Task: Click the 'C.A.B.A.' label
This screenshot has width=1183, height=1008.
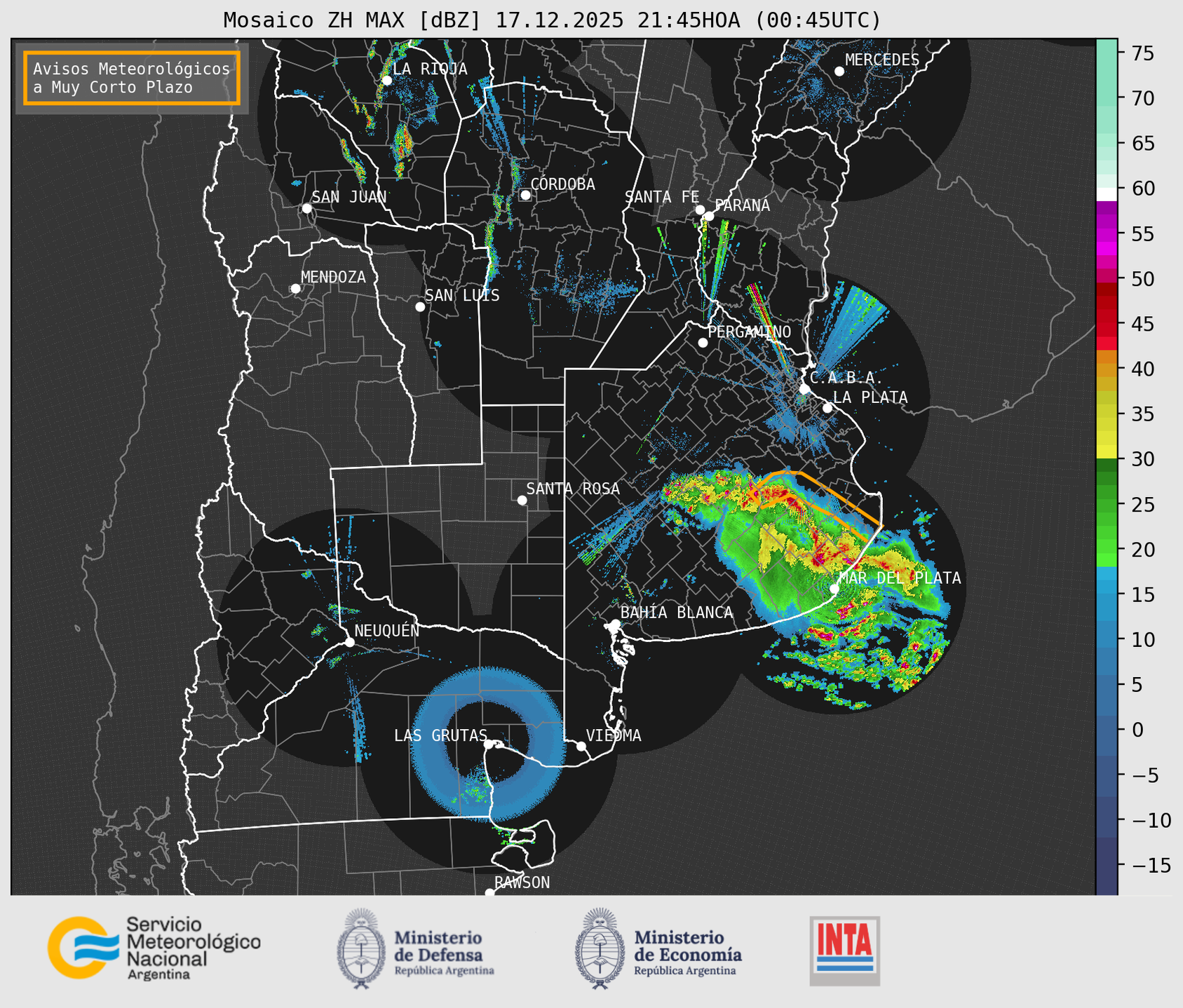Action: (x=846, y=378)
